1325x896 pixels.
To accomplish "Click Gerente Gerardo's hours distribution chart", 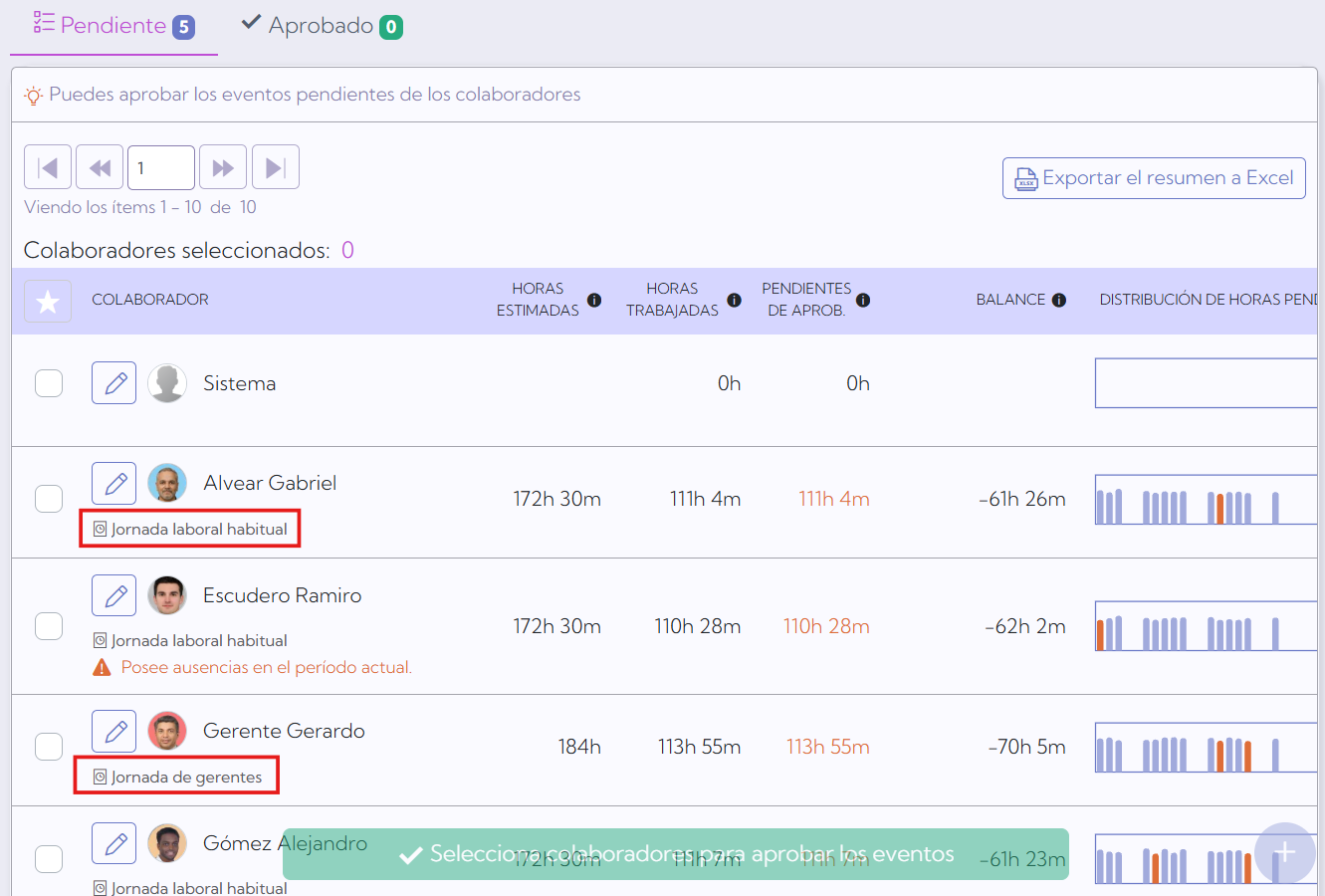I will [1207, 747].
